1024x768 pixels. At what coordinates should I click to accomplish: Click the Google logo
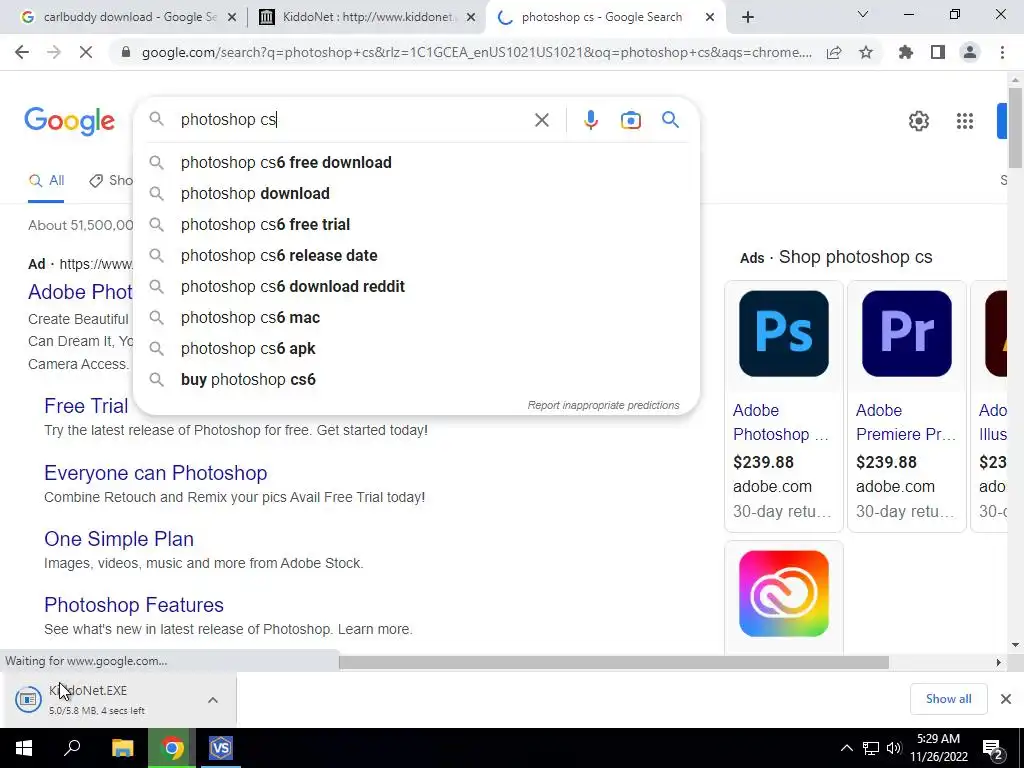[69, 121]
